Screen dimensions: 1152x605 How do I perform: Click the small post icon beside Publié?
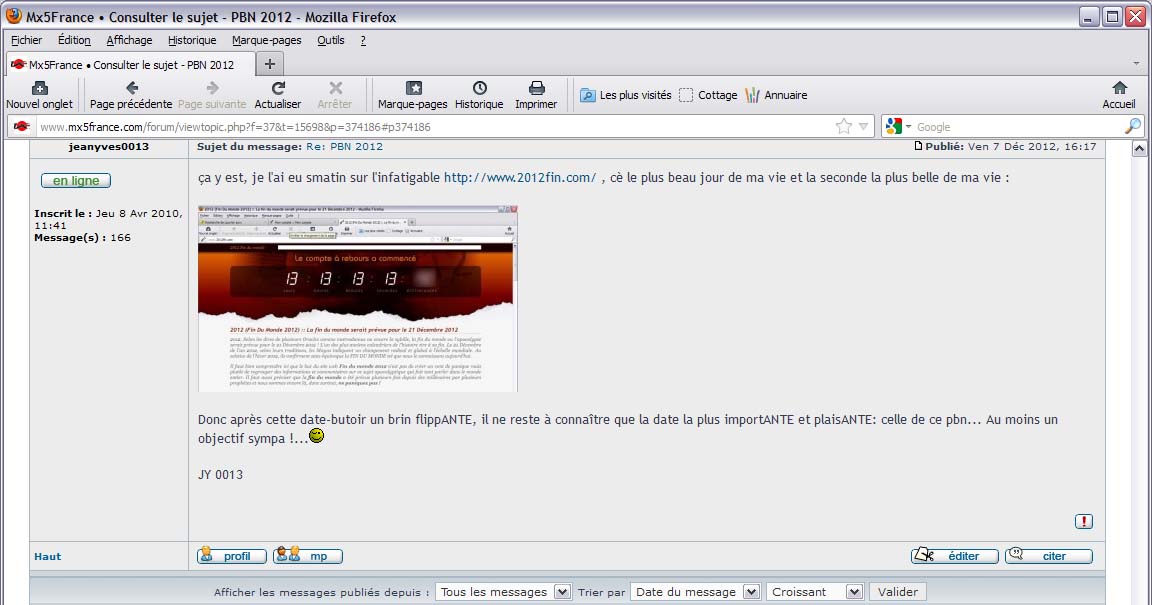pyautogui.click(x=918, y=146)
